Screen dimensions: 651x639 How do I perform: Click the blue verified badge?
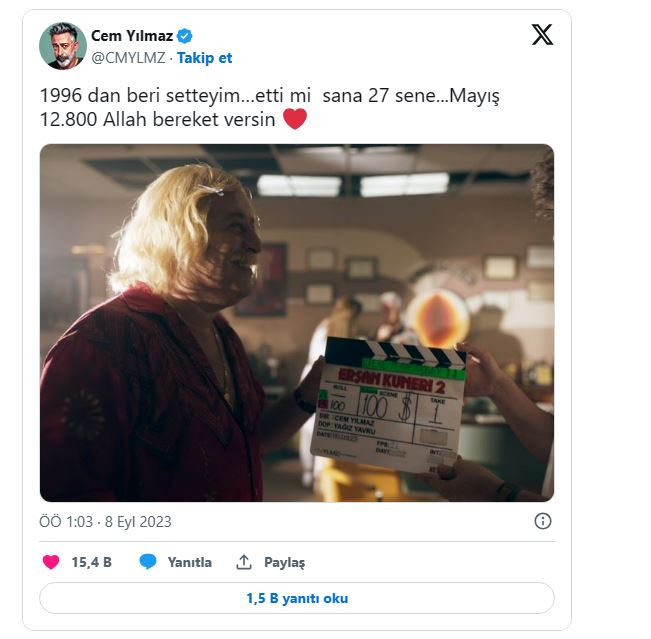pyautogui.click(x=185, y=36)
